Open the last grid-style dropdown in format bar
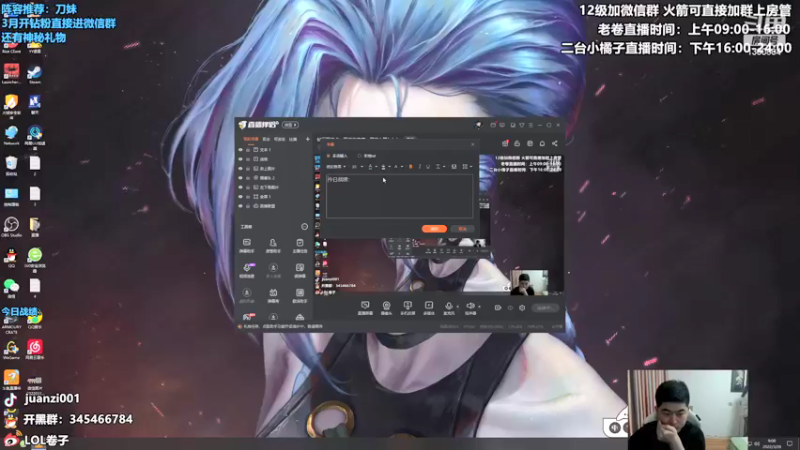Image resolution: width=800 pixels, height=450 pixels. coord(467,167)
